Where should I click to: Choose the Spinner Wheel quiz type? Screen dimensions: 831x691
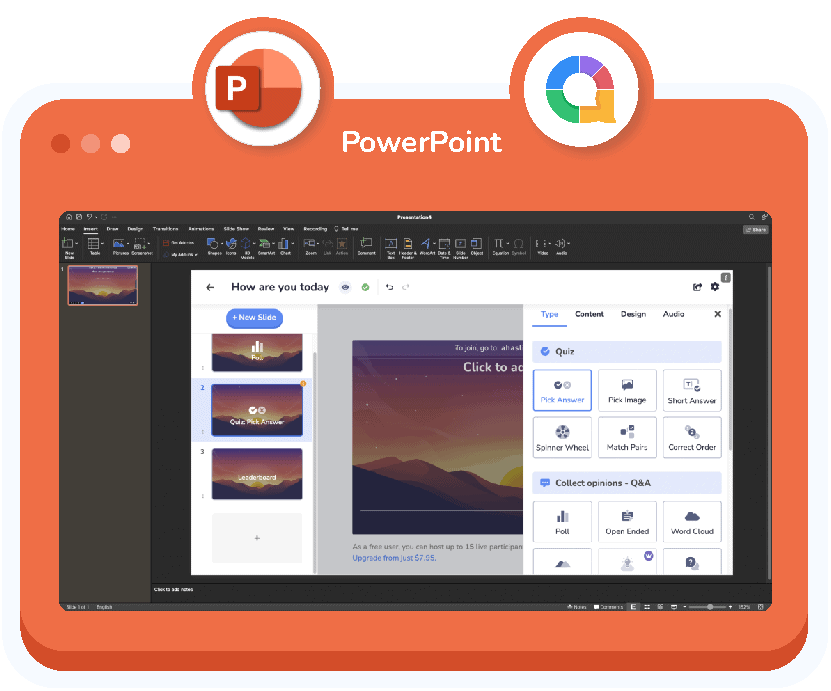point(562,437)
